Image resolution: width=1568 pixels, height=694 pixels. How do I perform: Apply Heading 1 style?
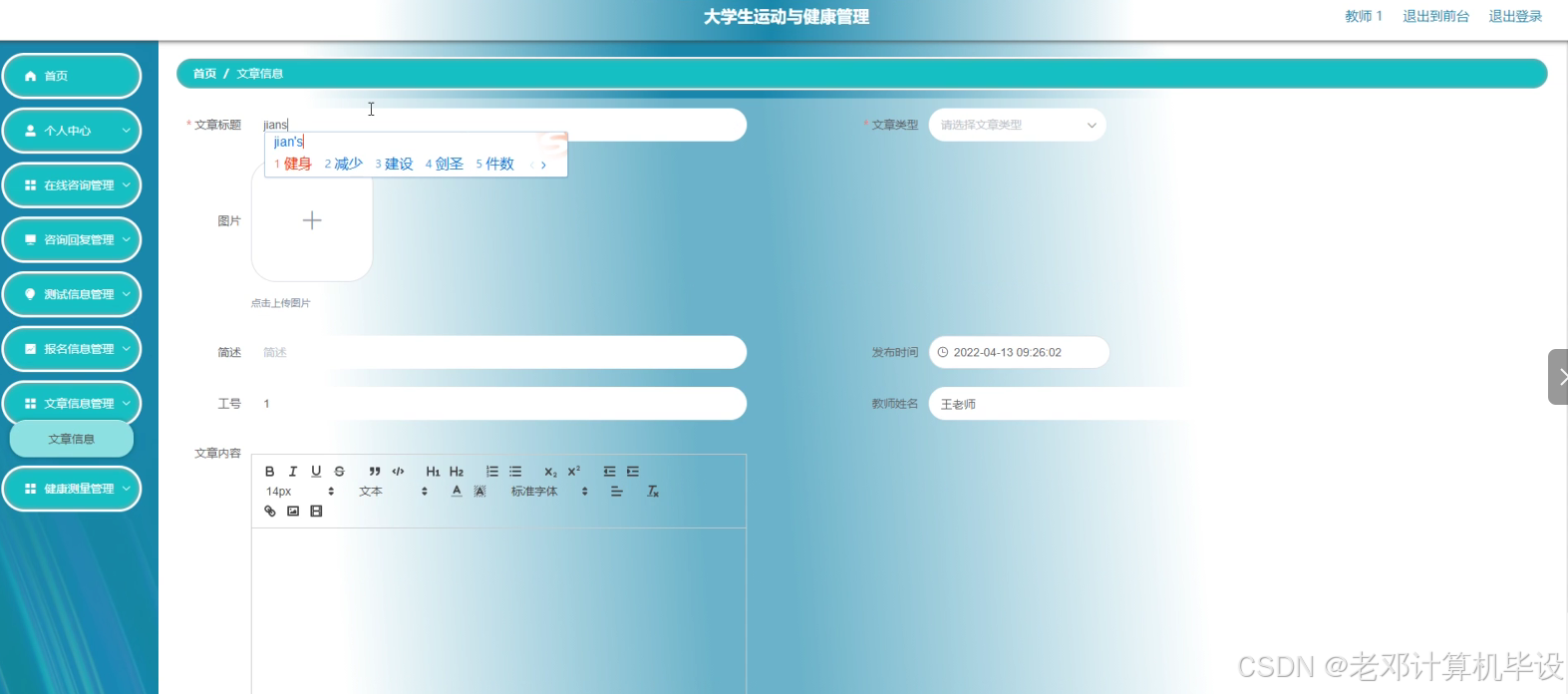point(433,472)
